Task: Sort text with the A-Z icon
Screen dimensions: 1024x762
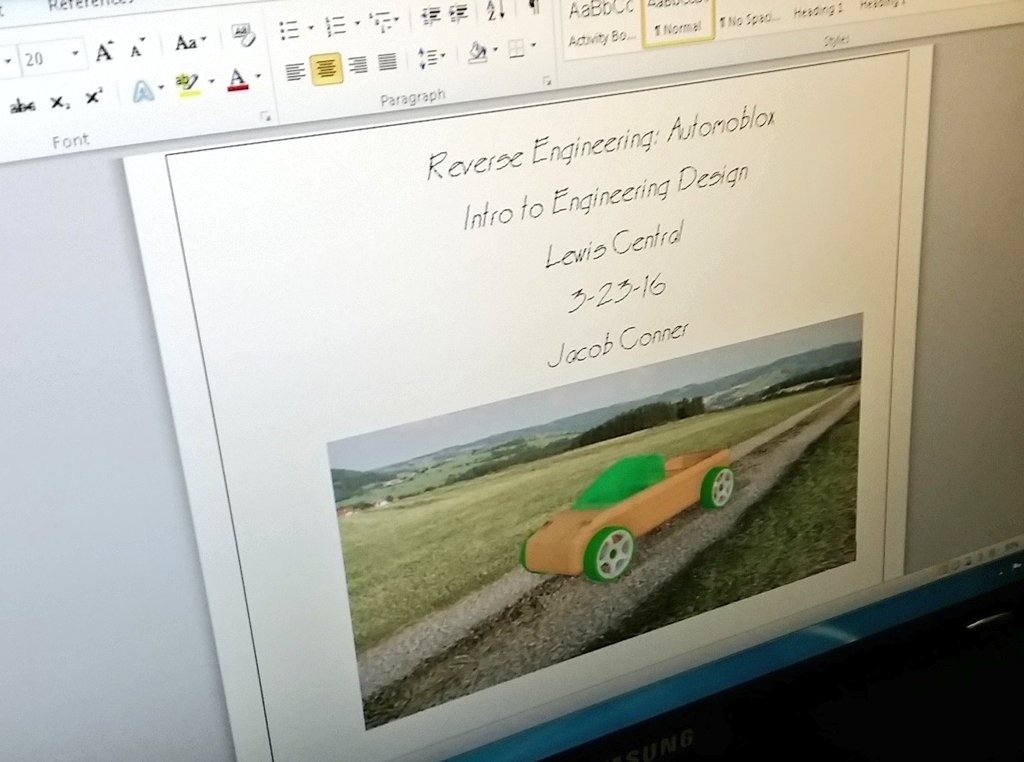Action: click(495, 10)
